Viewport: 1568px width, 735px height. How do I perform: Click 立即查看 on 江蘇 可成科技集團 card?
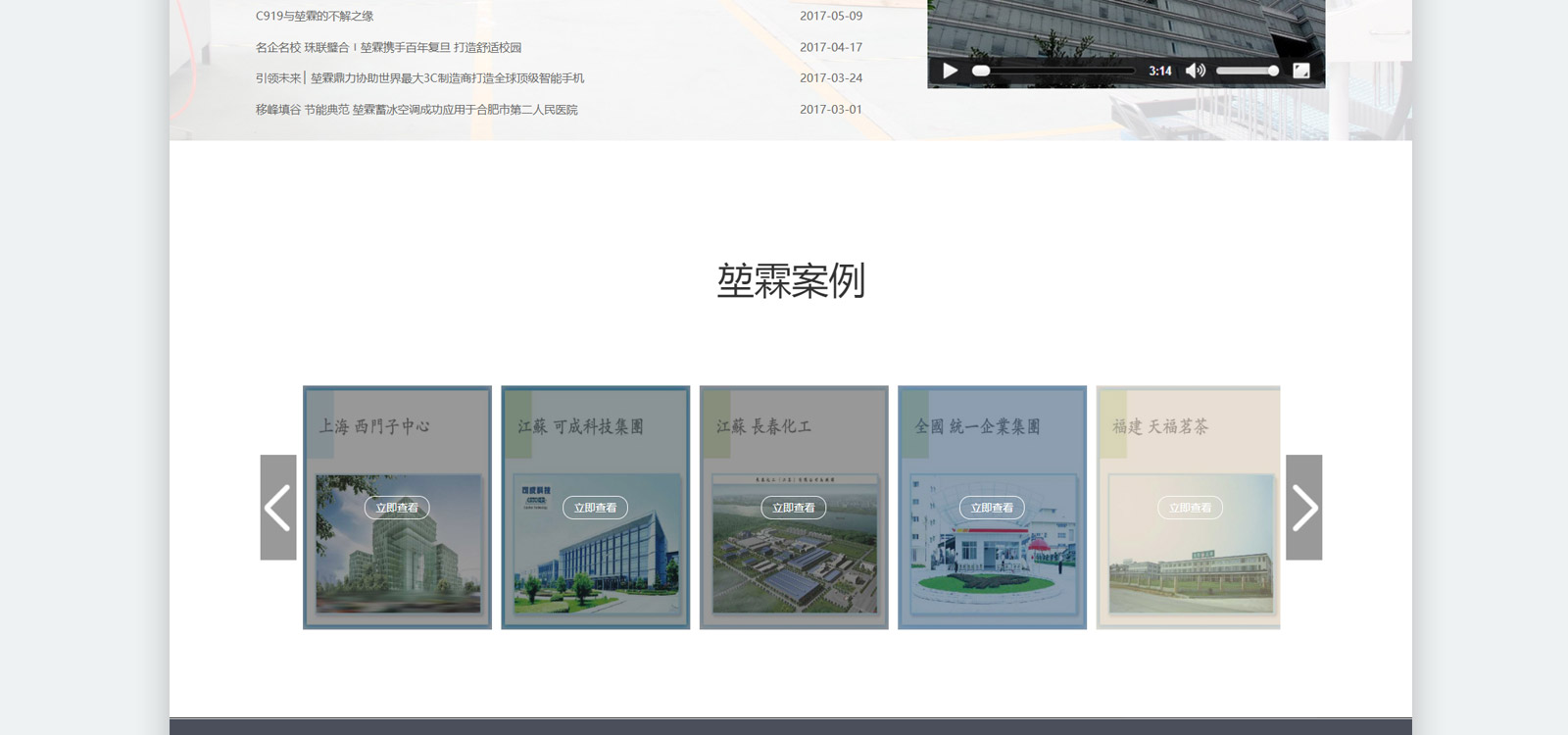(x=595, y=508)
